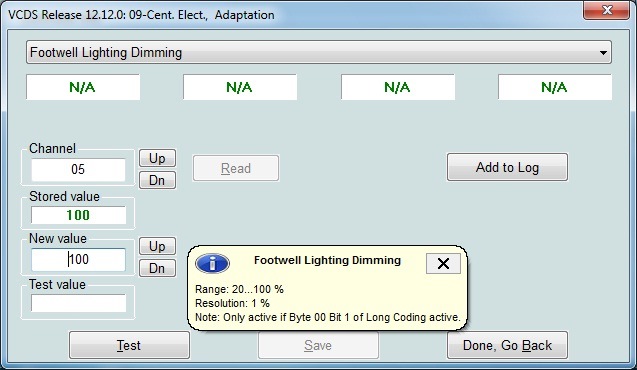This screenshot has width=637, height=370.
Task: Click the last N/A measurement box
Action: (x=555, y=87)
